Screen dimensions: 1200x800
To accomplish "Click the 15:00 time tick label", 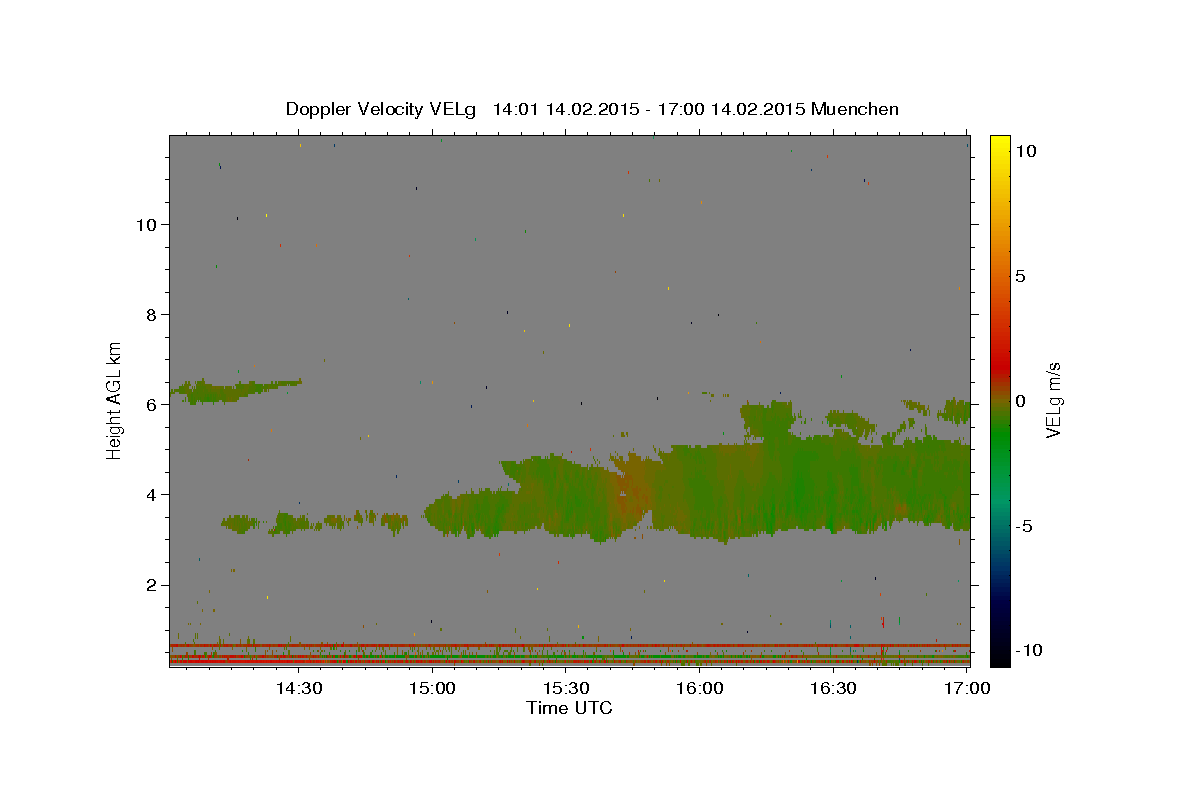I will [x=431, y=688].
